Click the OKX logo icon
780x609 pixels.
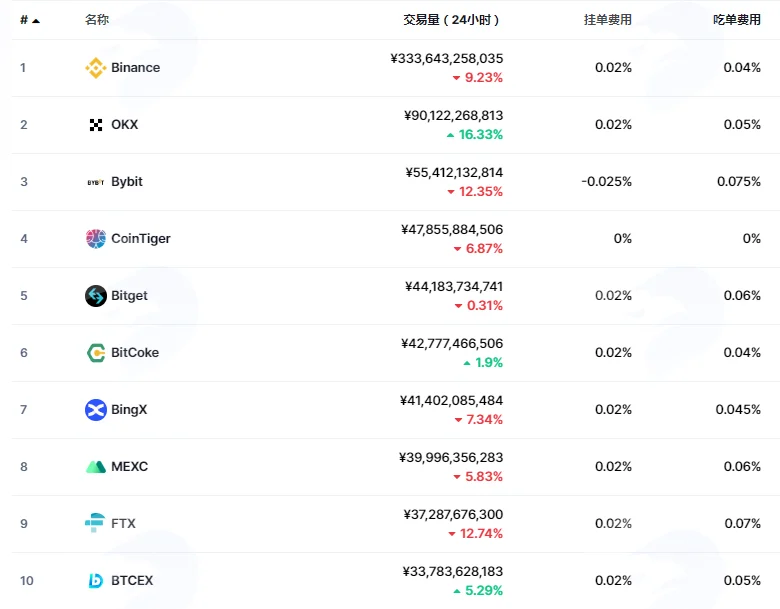click(96, 125)
